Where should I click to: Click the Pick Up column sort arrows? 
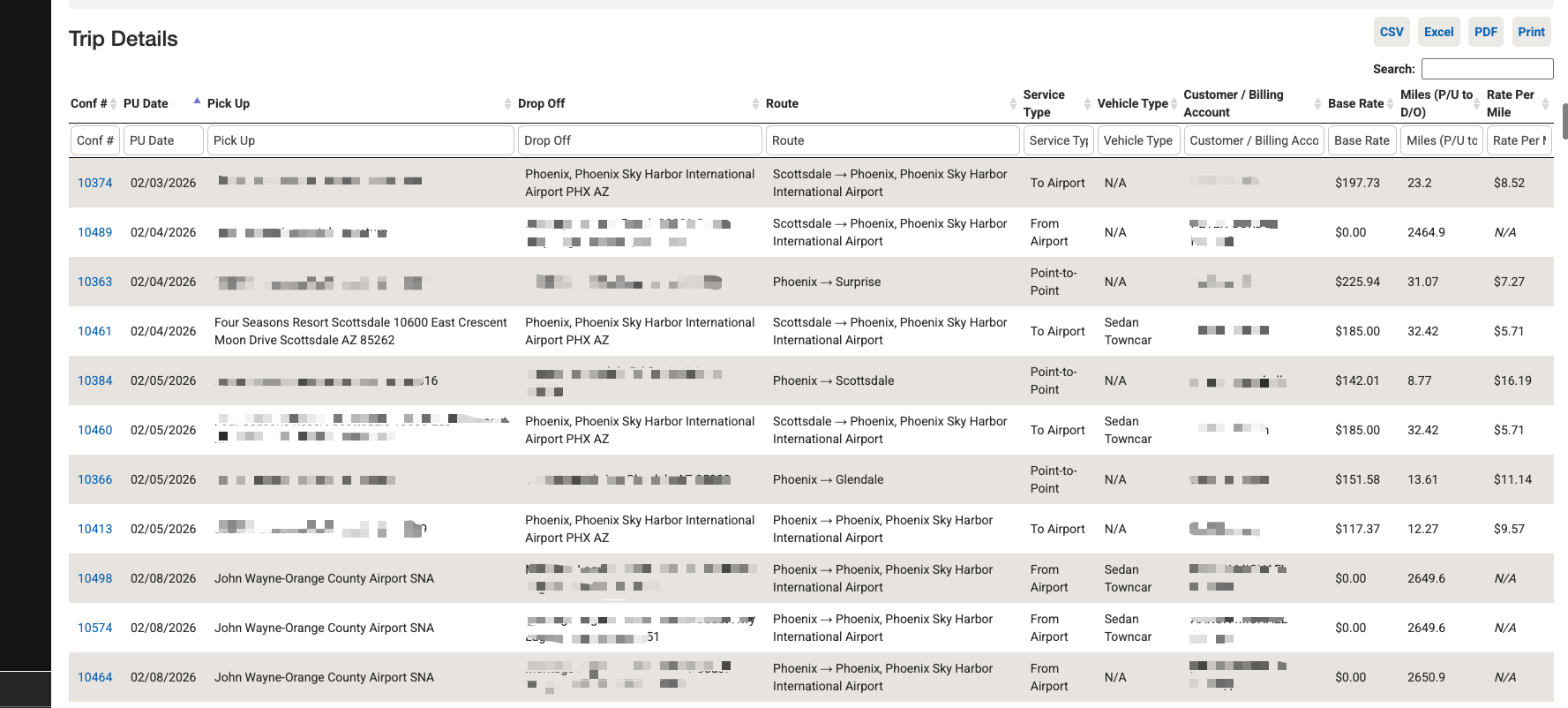(507, 104)
